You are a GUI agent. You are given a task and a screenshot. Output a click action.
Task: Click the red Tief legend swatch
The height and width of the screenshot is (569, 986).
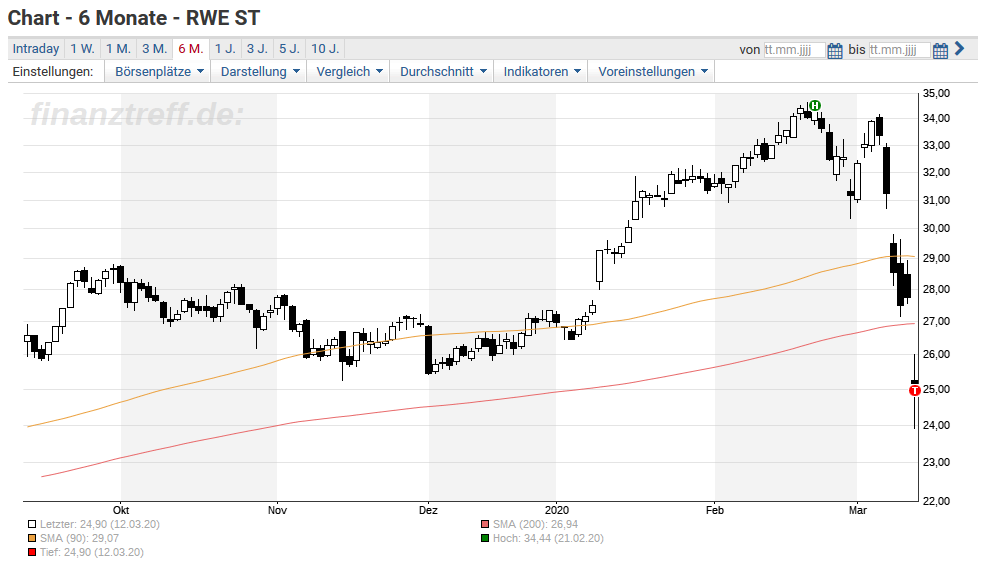pyautogui.click(x=32, y=553)
